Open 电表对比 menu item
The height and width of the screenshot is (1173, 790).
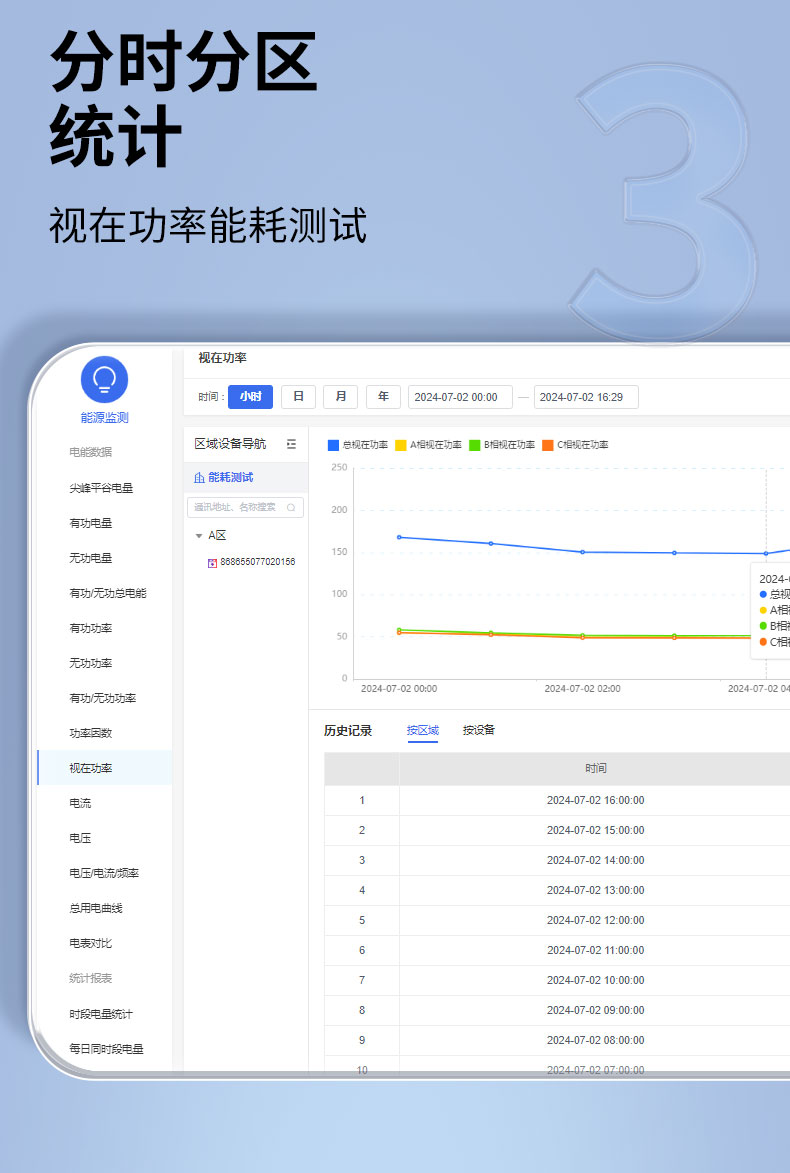click(x=91, y=943)
